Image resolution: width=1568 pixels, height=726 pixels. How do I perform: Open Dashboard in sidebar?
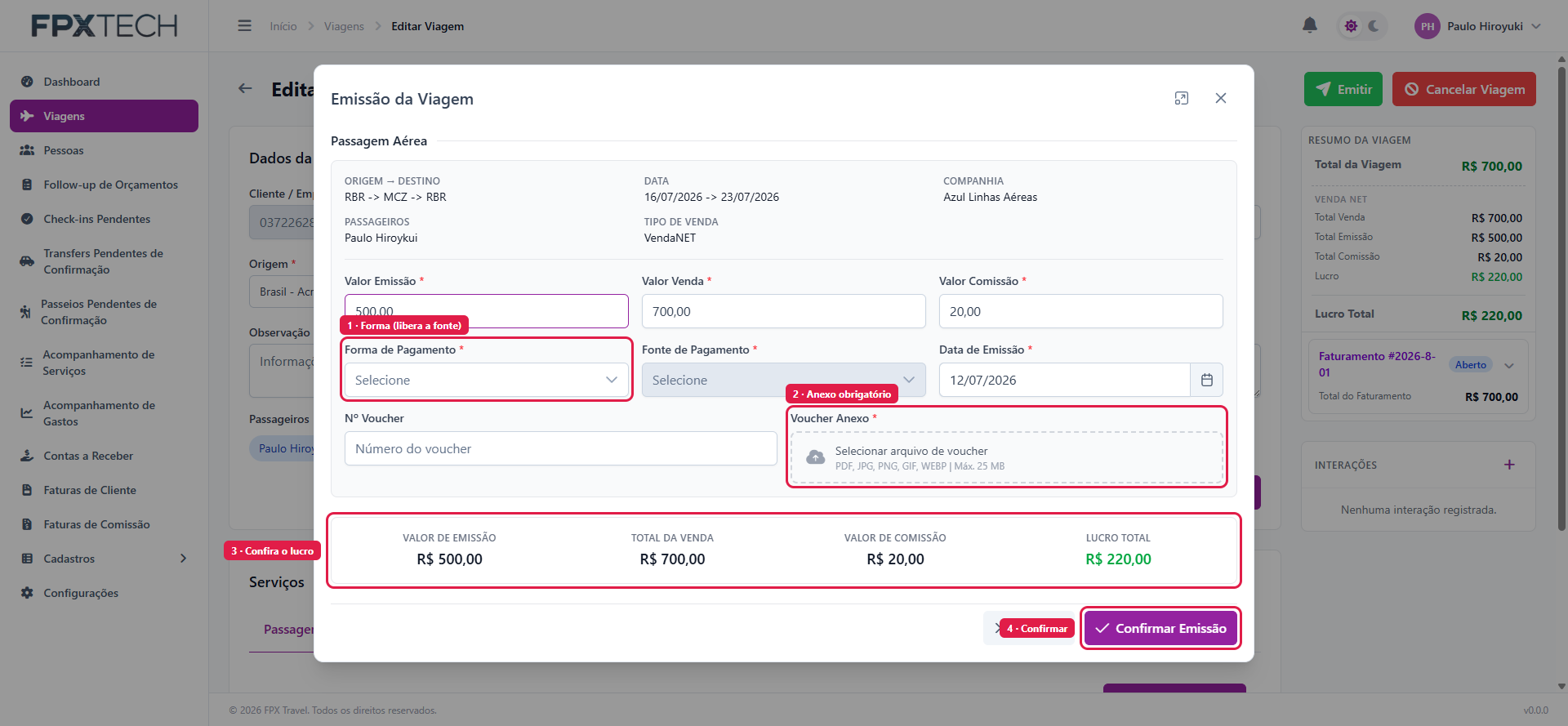(x=104, y=82)
